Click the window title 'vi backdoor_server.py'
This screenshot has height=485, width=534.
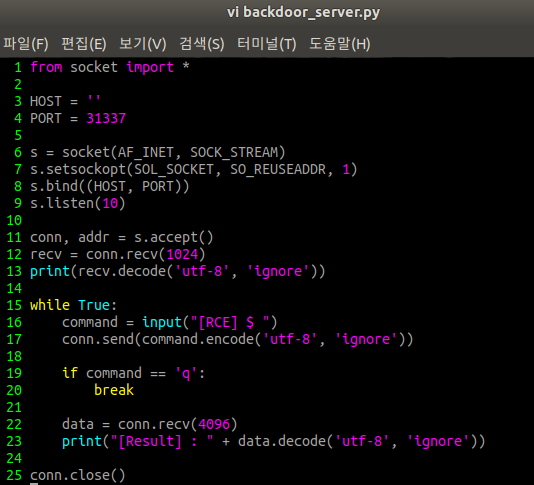[x=303, y=13]
